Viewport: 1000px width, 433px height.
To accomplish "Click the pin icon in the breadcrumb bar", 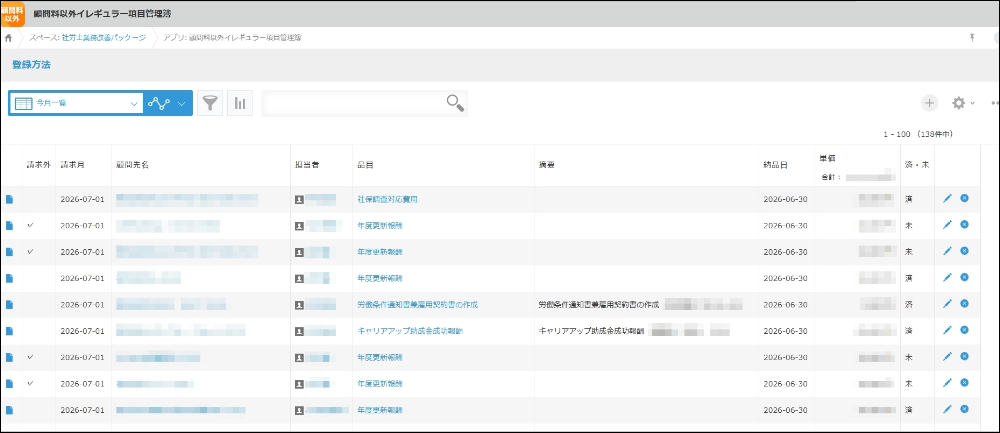I will pyautogui.click(x=972, y=38).
